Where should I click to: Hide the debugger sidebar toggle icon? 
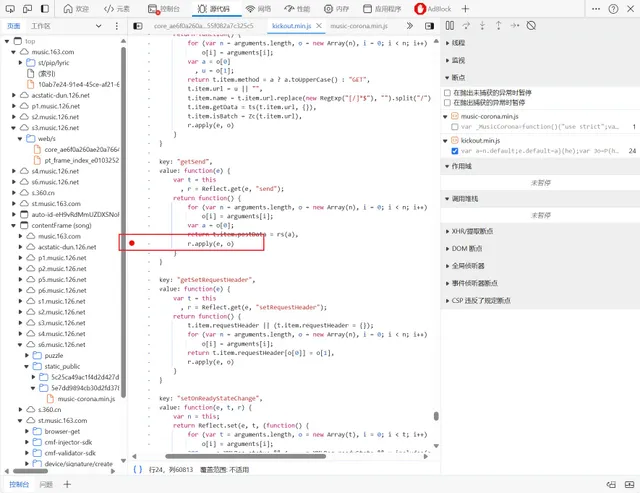[x=429, y=26]
